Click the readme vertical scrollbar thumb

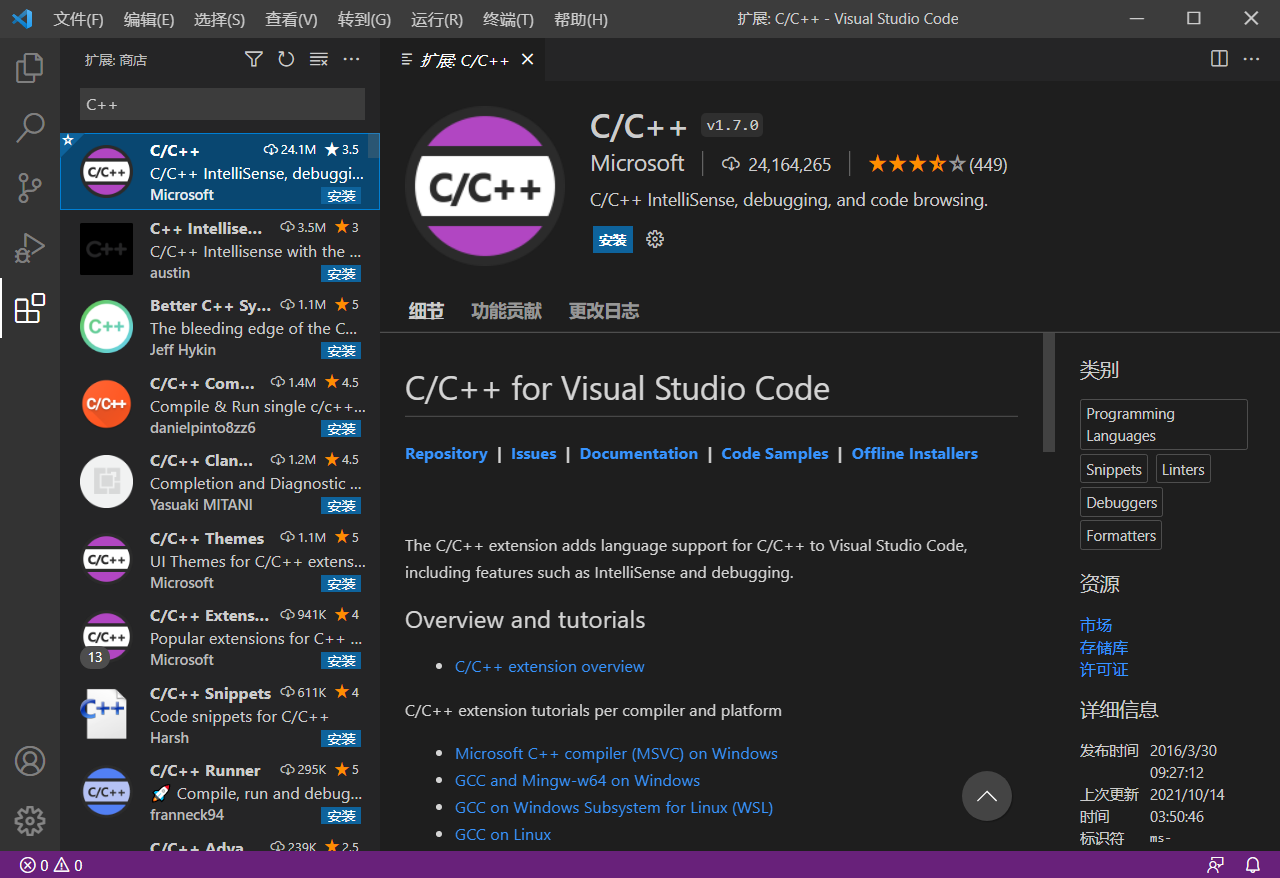1049,392
